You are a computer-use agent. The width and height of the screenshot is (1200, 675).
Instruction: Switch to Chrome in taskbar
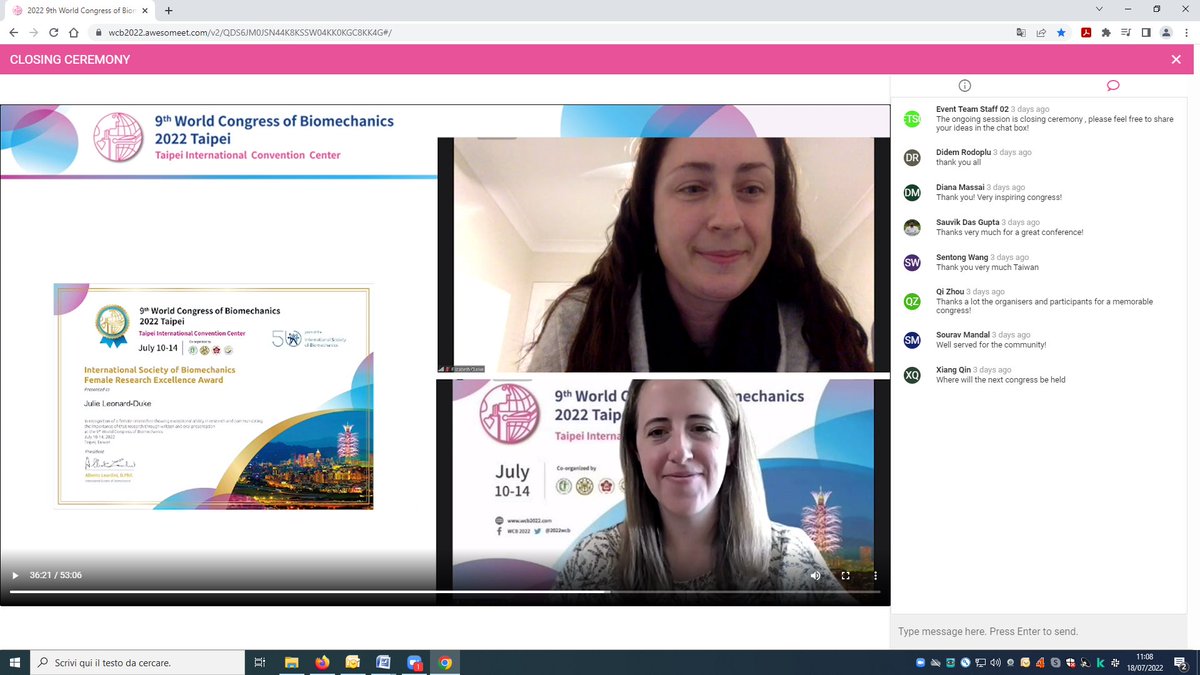pos(445,662)
